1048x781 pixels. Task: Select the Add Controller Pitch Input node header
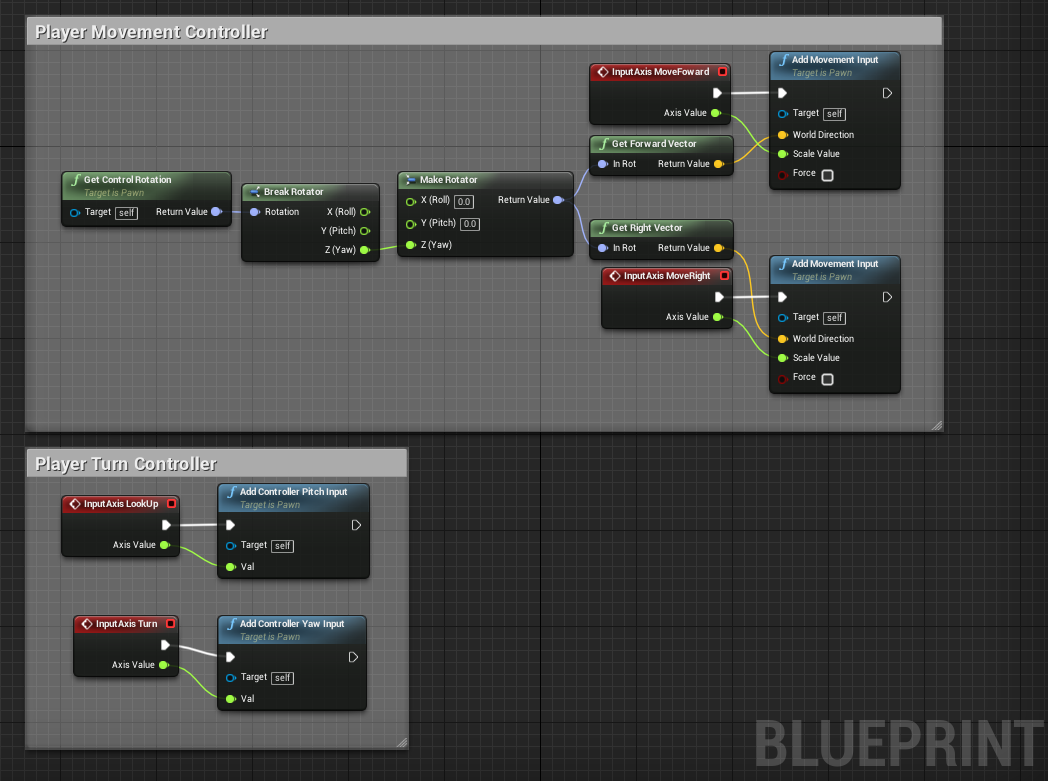[293, 498]
